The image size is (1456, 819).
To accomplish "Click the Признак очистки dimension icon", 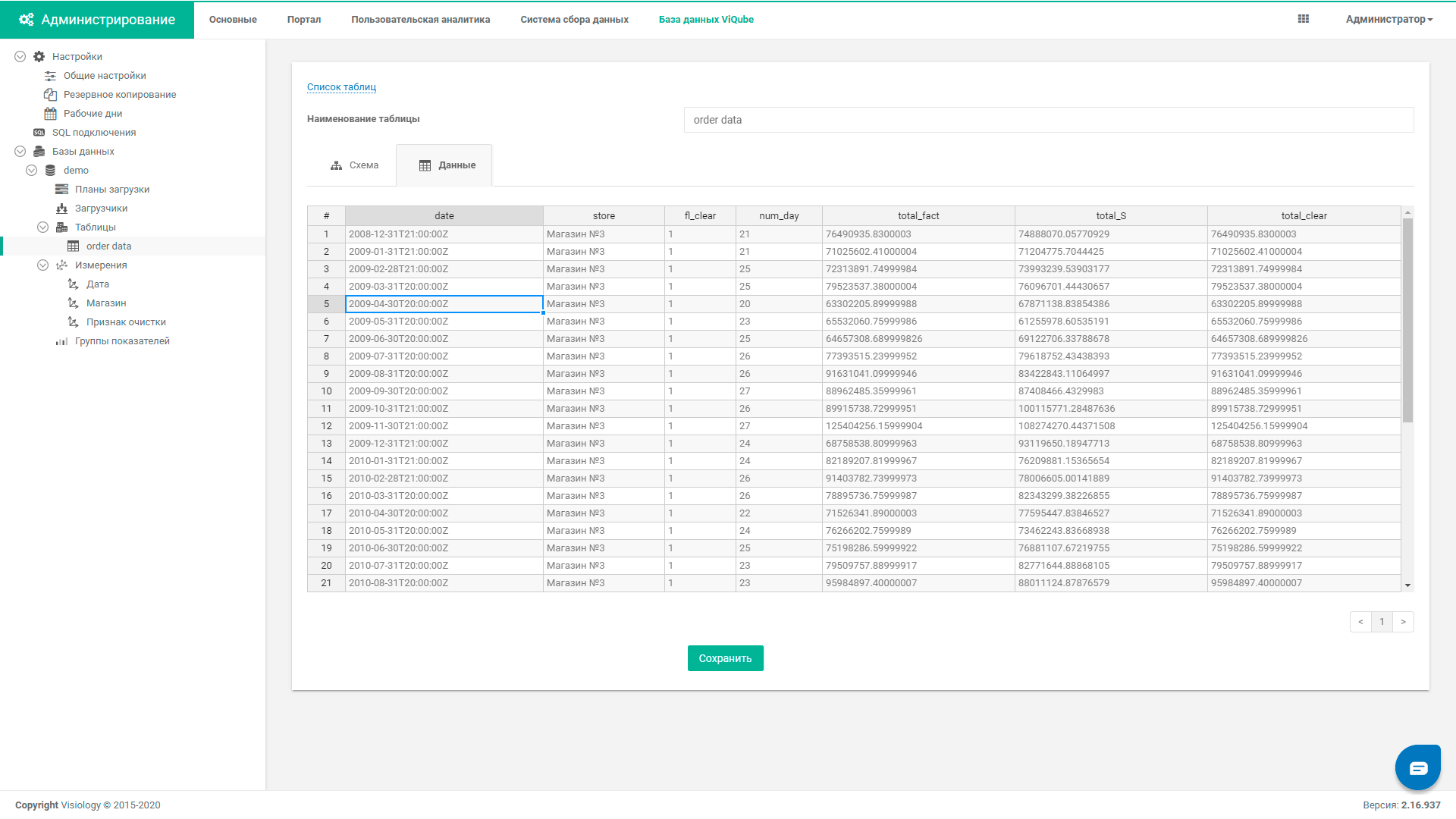I will pos(74,322).
